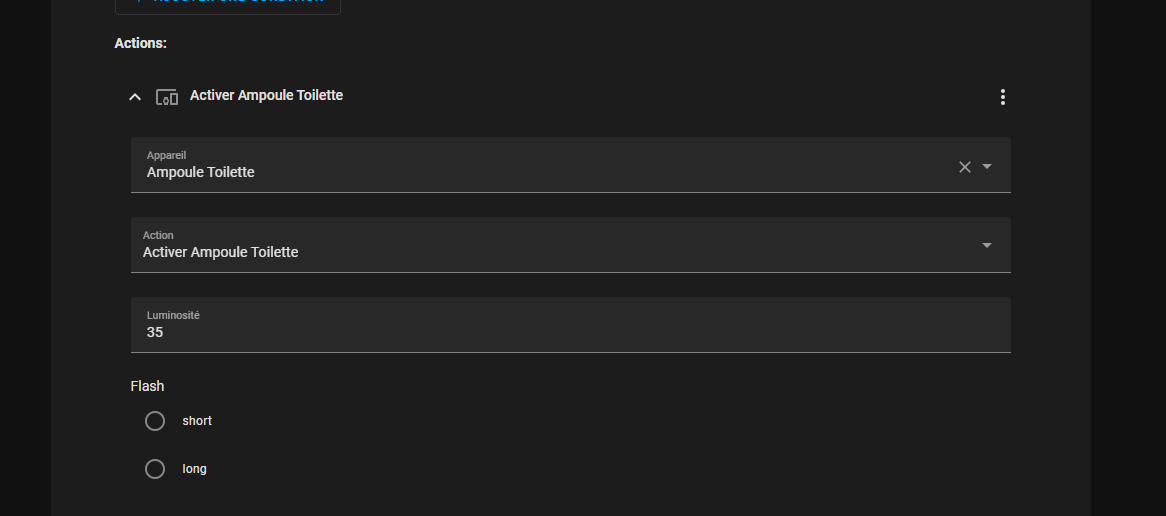Click the Activer Ampoule Toilette value in Action field
Screen dimensions: 1166x516
tap(221, 252)
